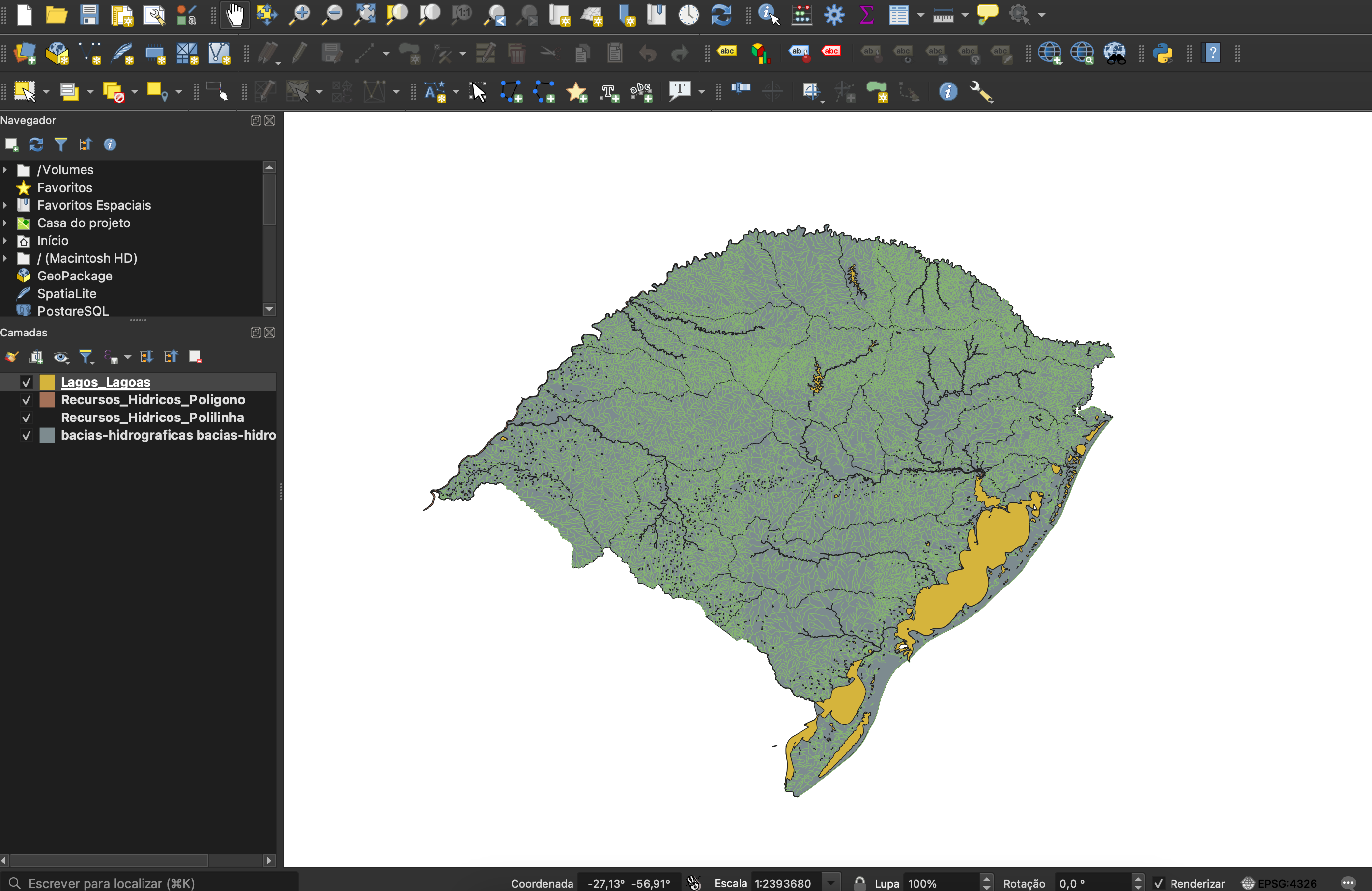Click the Zoom In magnifier tool

299,14
